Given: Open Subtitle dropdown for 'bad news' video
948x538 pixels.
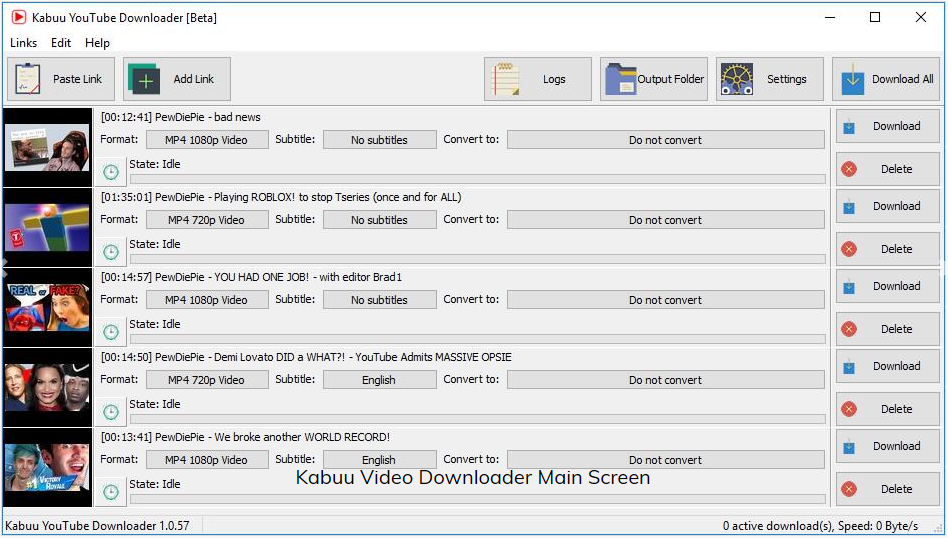Looking at the screenshot, I should click(x=380, y=140).
